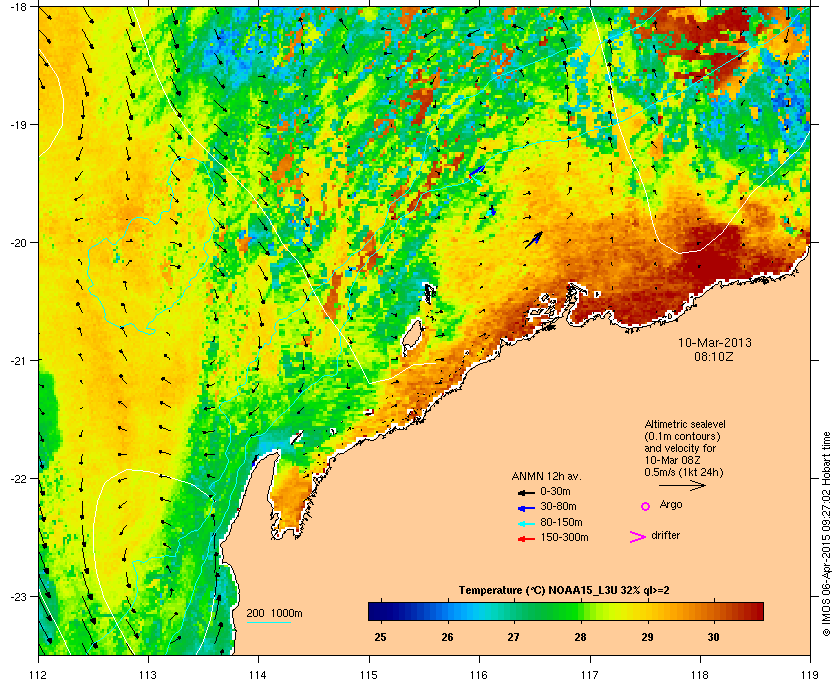Click the blue 30-80m legend arrow
Image resolution: width=840 pixels, height=680 pixels.
coord(526,507)
